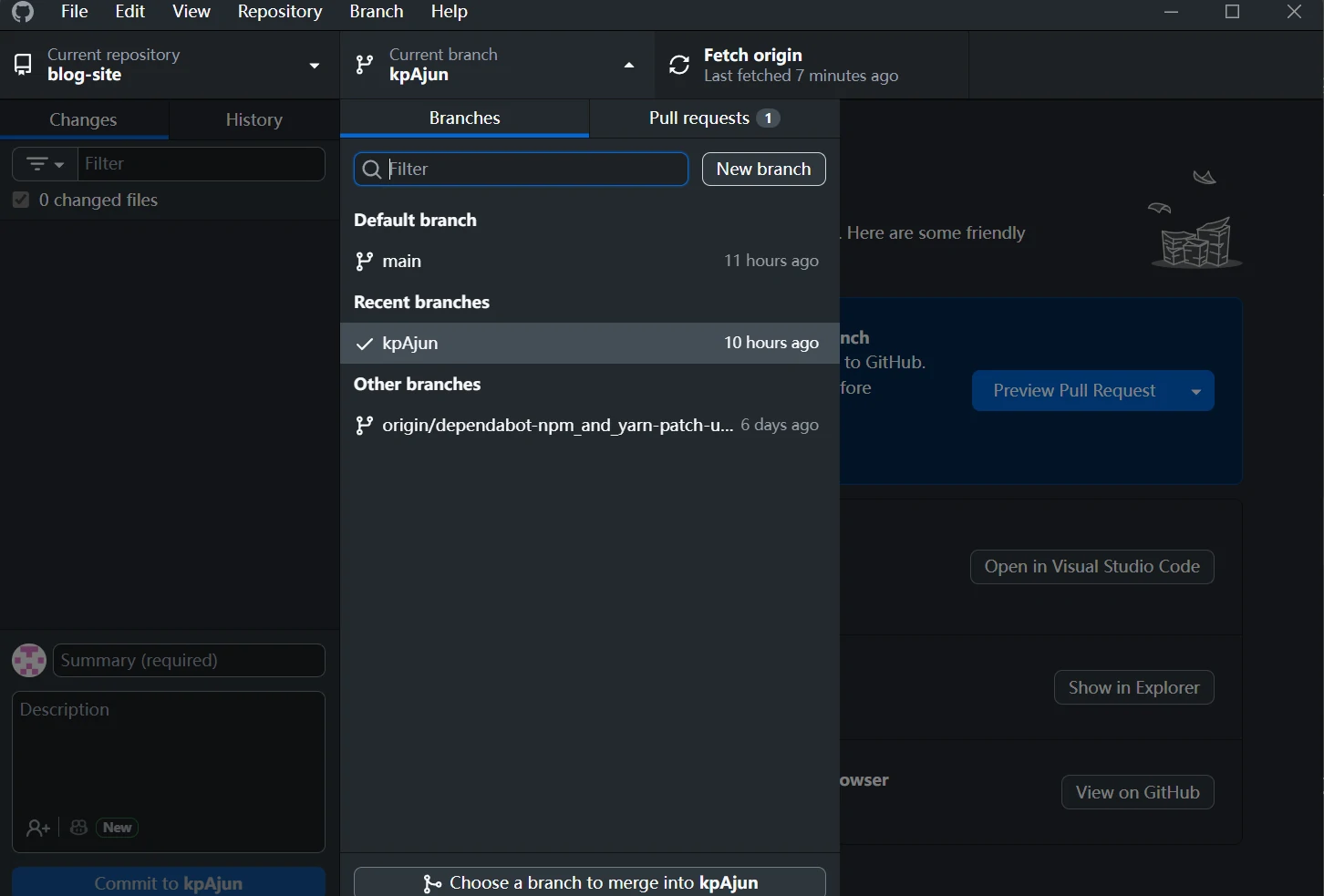
Task: Click the filter options icon in Changes
Action: (x=37, y=164)
